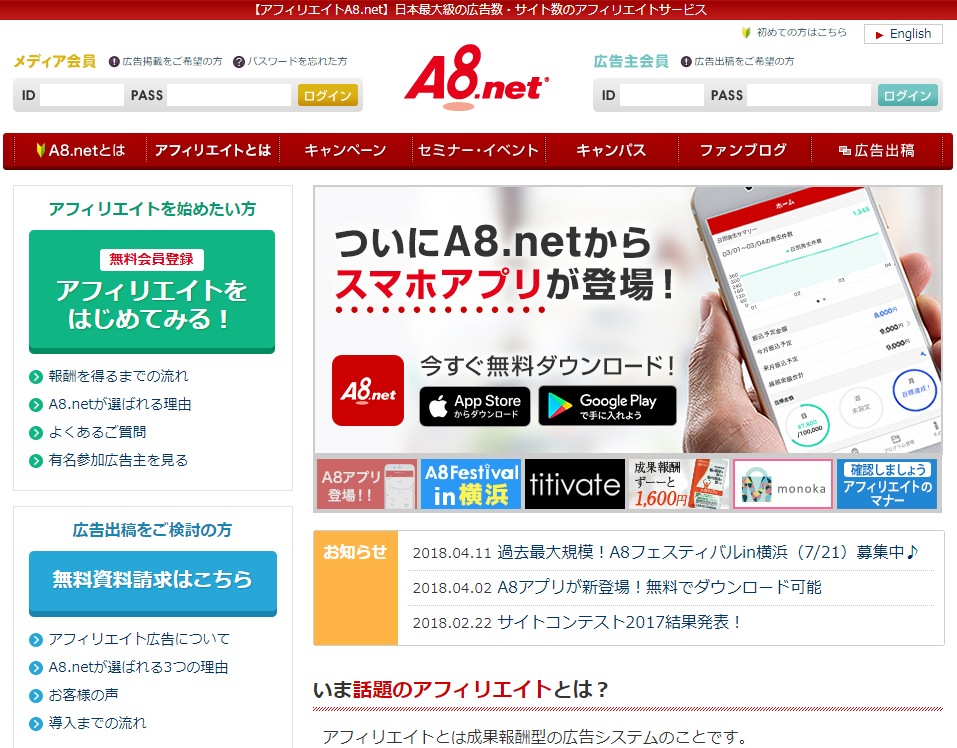Viewport: 957px width, 748px height.
Task: Select the アフィリエイトのマナー banner thumbnail
Action: click(887, 484)
